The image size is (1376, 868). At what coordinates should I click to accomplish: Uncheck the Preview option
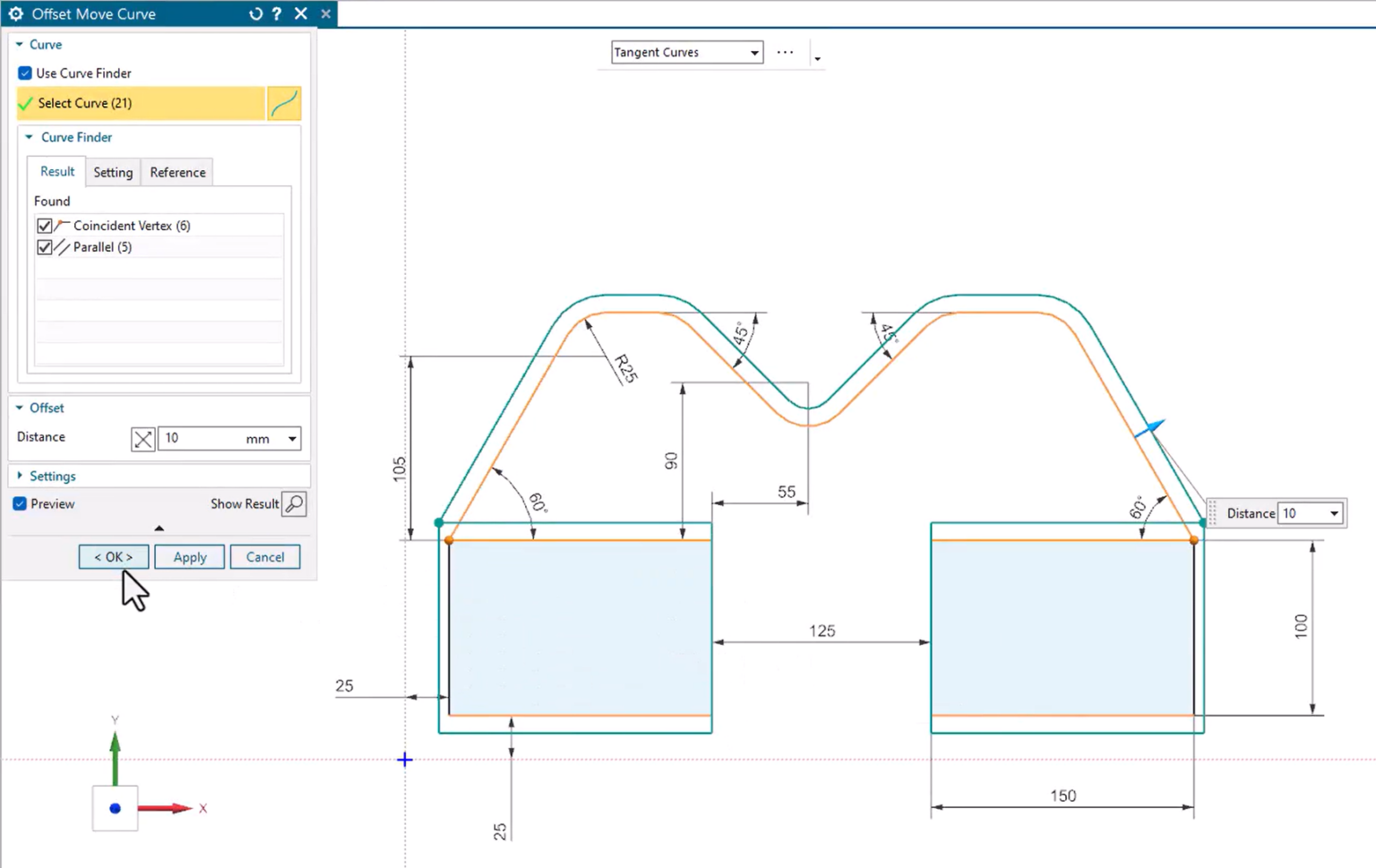pos(19,503)
